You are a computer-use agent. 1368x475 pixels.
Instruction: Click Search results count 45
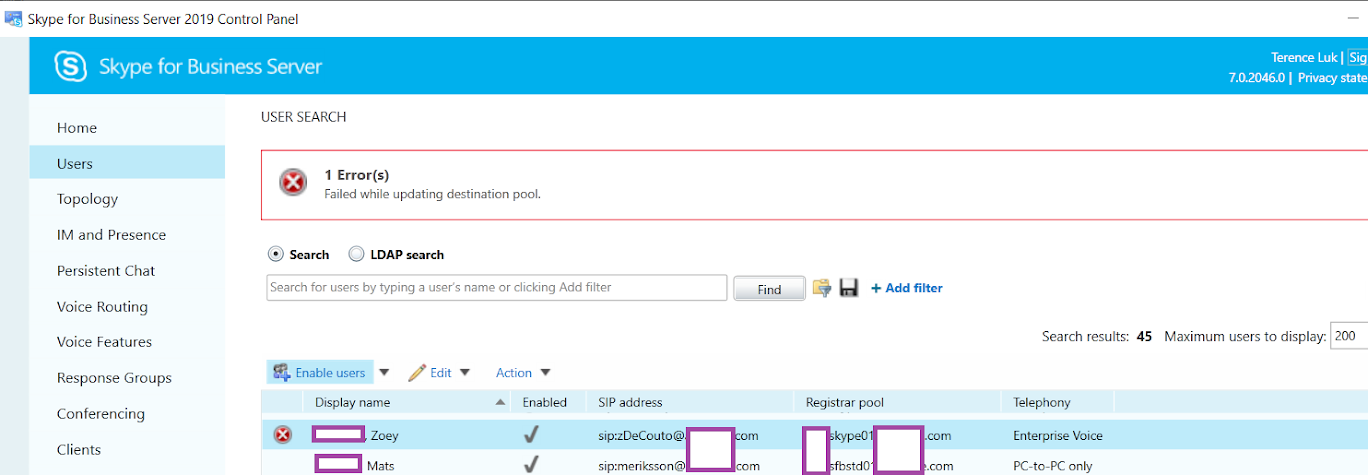[1145, 337]
